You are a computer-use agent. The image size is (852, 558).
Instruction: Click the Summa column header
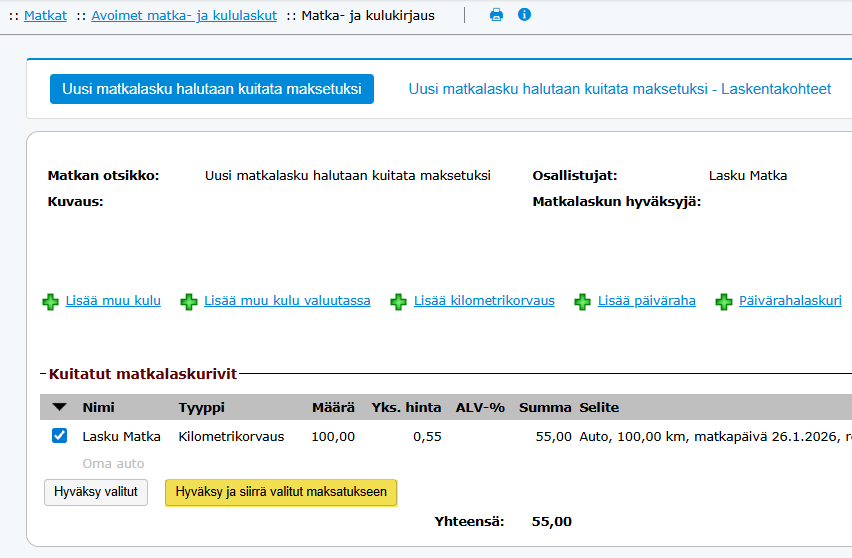click(545, 407)
